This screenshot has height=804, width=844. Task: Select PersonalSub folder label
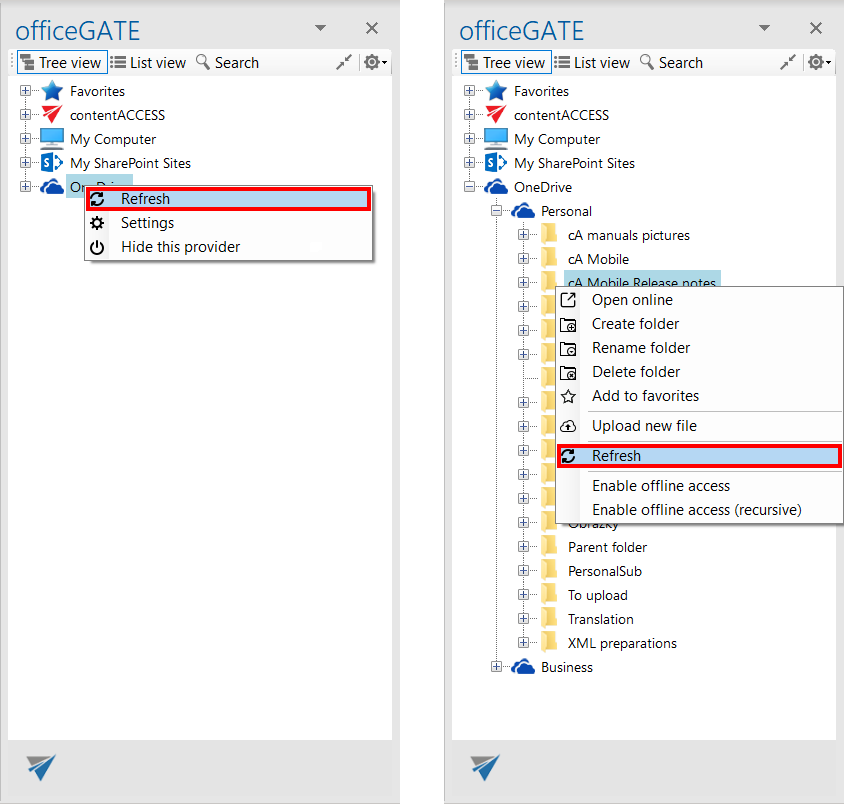pyautogui.click(x=605, y=571)
